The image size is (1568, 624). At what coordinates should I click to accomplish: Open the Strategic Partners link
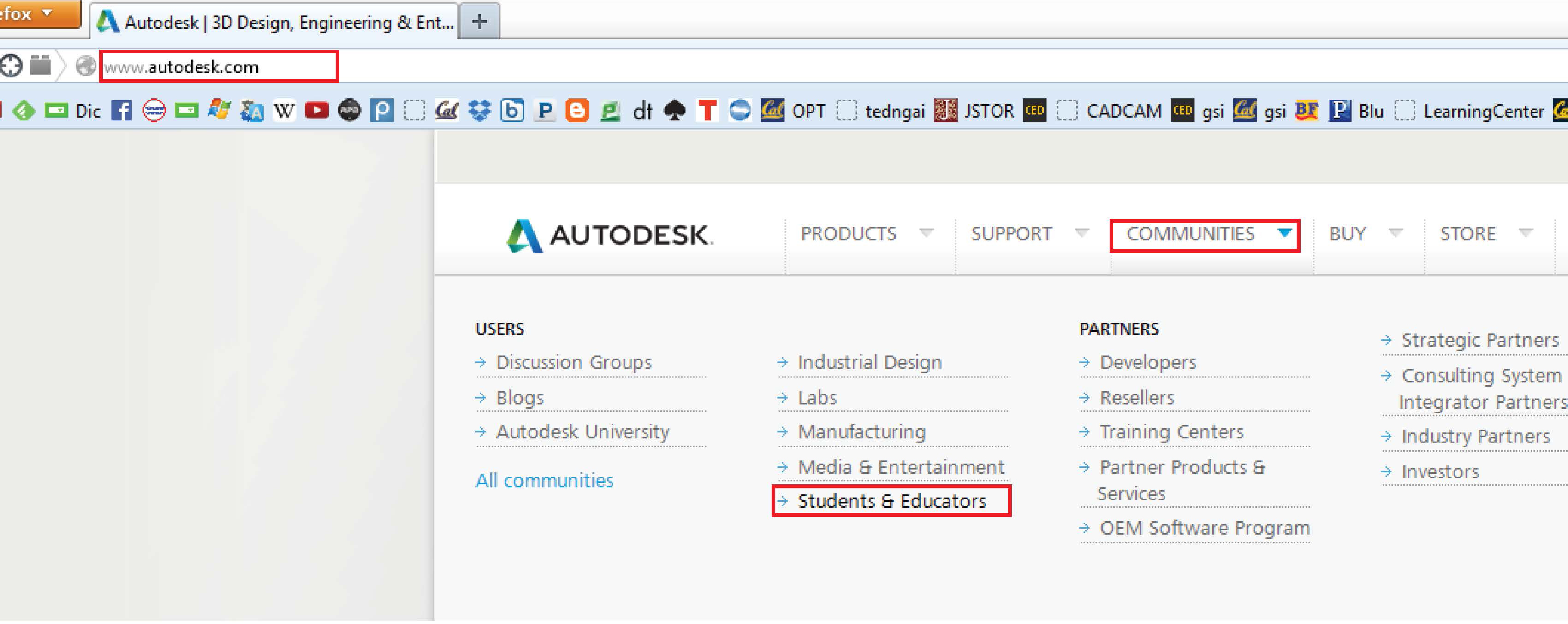pos(1480,340)
